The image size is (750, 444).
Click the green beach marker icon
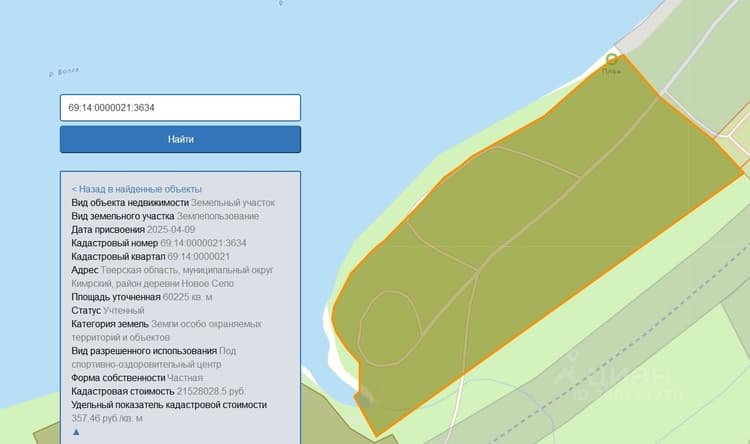(x=611, y=59)
